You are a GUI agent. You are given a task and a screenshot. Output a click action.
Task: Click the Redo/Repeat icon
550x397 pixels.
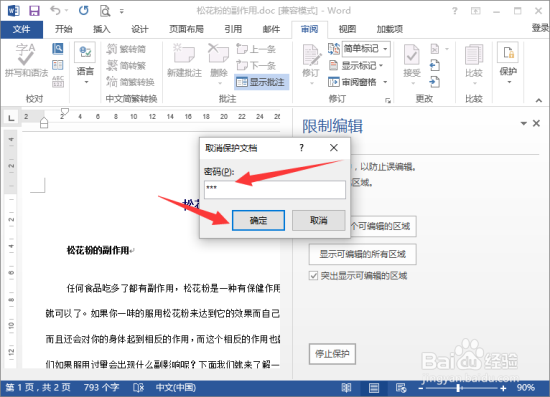pos(84,11)
